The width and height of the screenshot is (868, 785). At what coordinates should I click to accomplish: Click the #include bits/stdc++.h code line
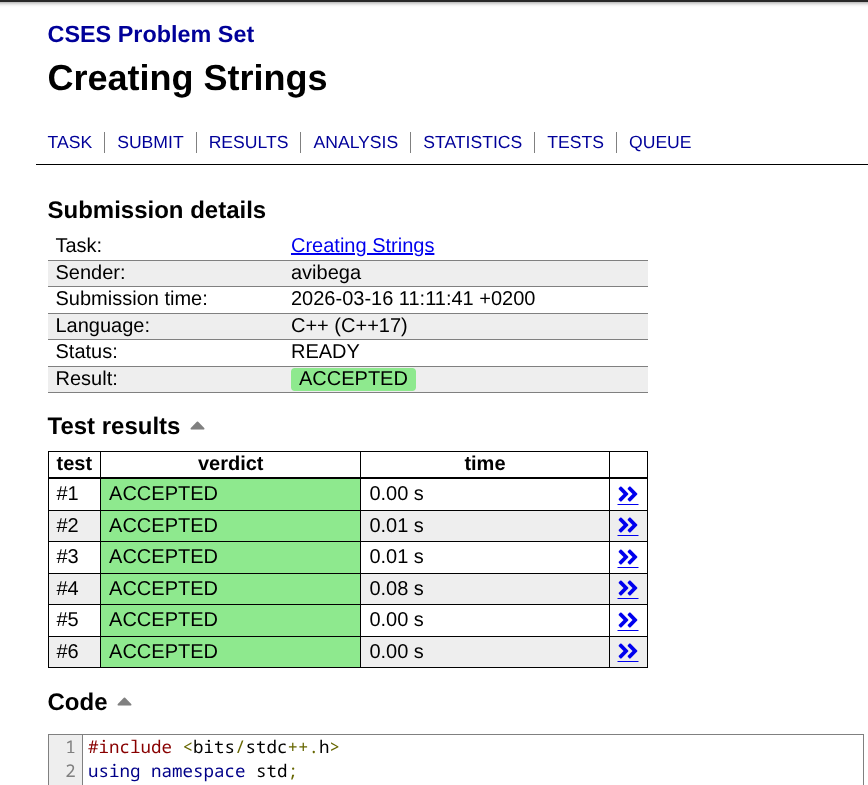coord(214,747)
